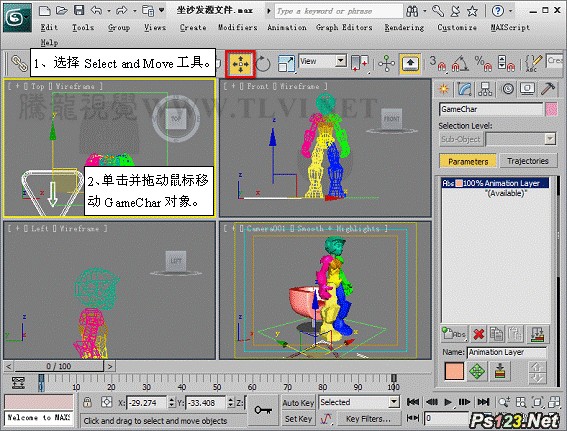The height and width of the screenshot is (431, 567).
Task: Open the Edit menu
Action: coord(49,27)
